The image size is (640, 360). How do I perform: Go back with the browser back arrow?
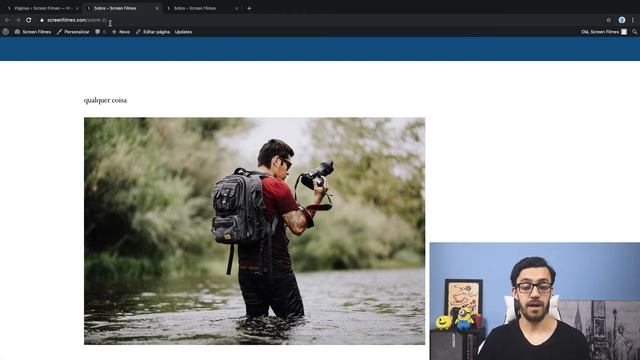coord(7,20)
